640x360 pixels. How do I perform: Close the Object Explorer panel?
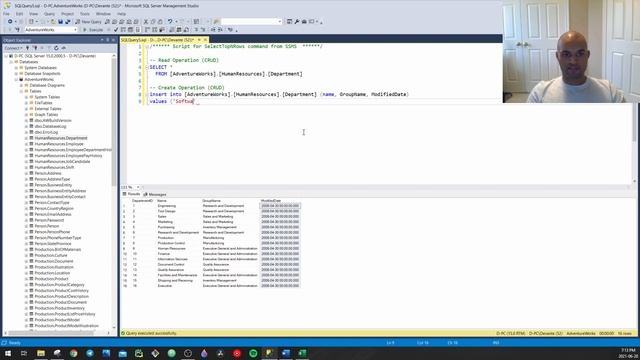[x=113, y=40]
